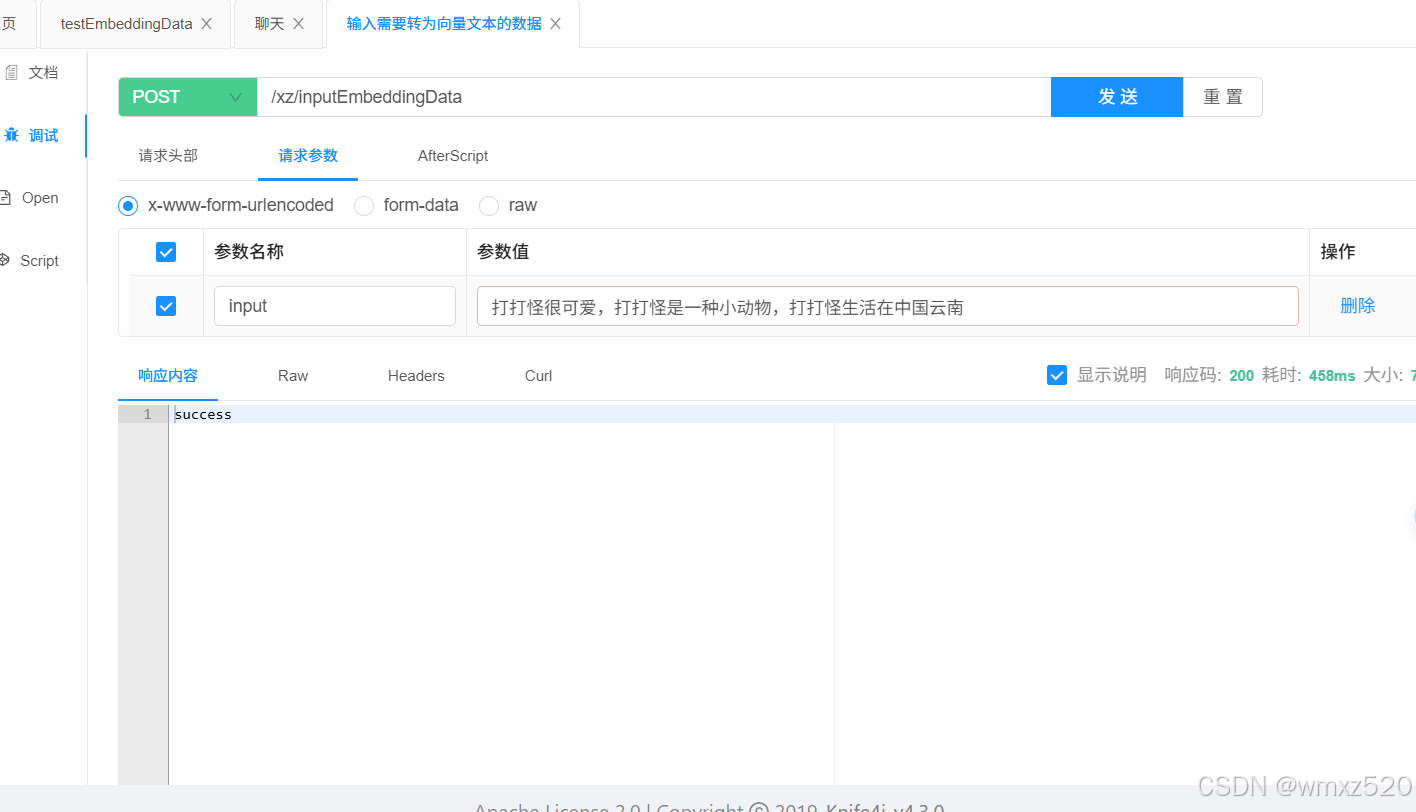The width and height of the screenshot is (1416, 812).
Task: Open the POST method dropdown
Action: [188, 97]
